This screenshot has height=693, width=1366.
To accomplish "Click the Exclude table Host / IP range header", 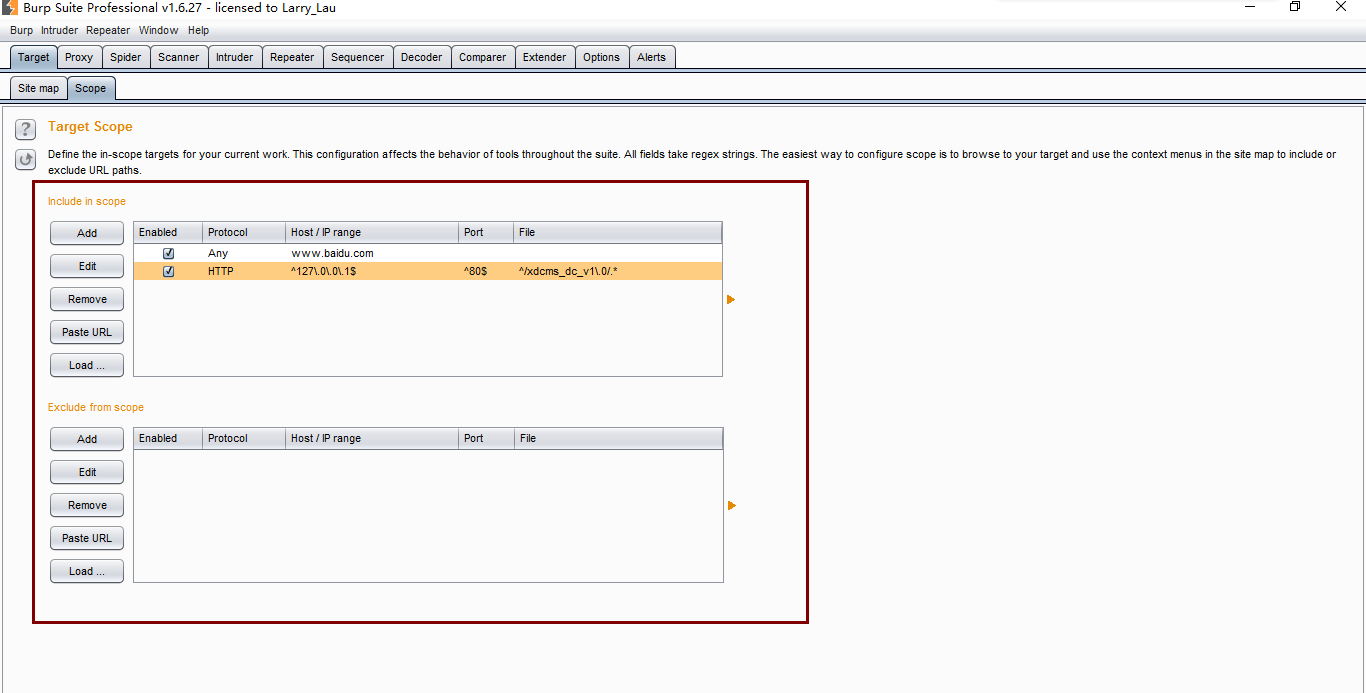I will point(372,438).
